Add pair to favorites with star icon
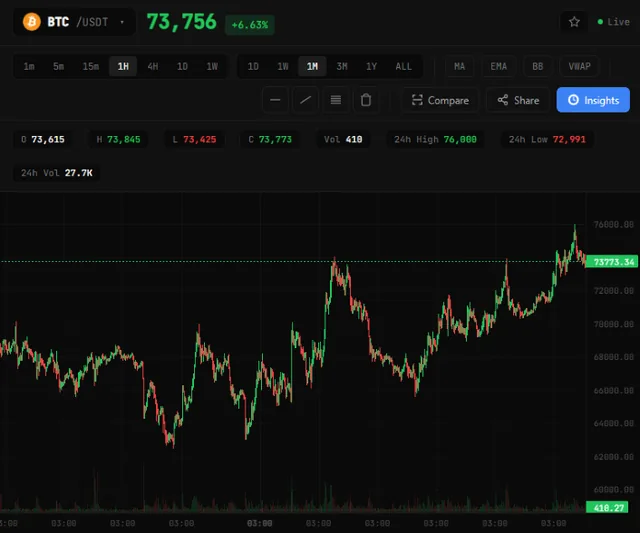640x533 pixels. pos(574,22)
